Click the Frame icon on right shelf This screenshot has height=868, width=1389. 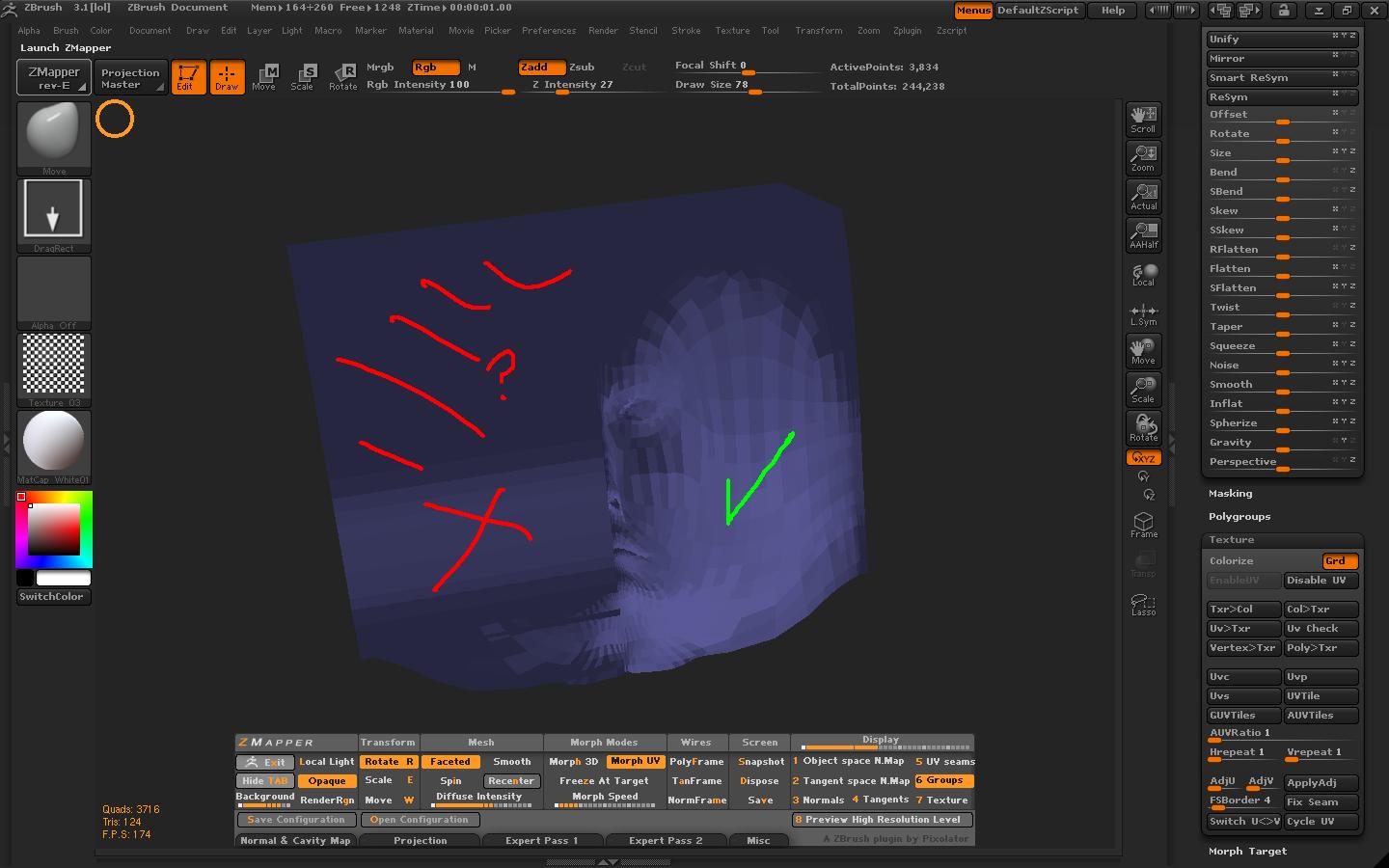(1143, 525)
